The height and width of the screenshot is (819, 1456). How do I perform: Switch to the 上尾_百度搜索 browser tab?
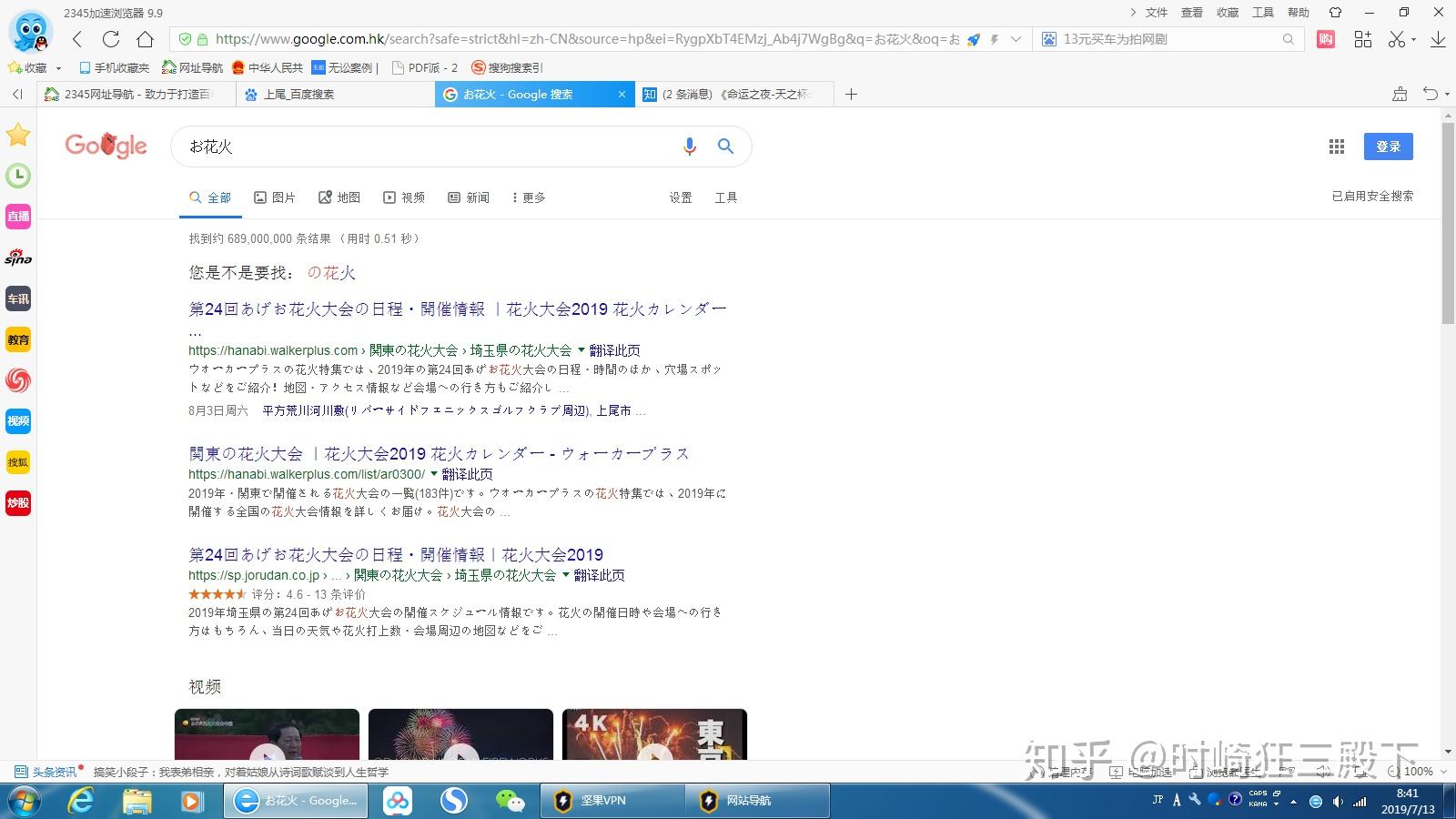tap(335, 94)
